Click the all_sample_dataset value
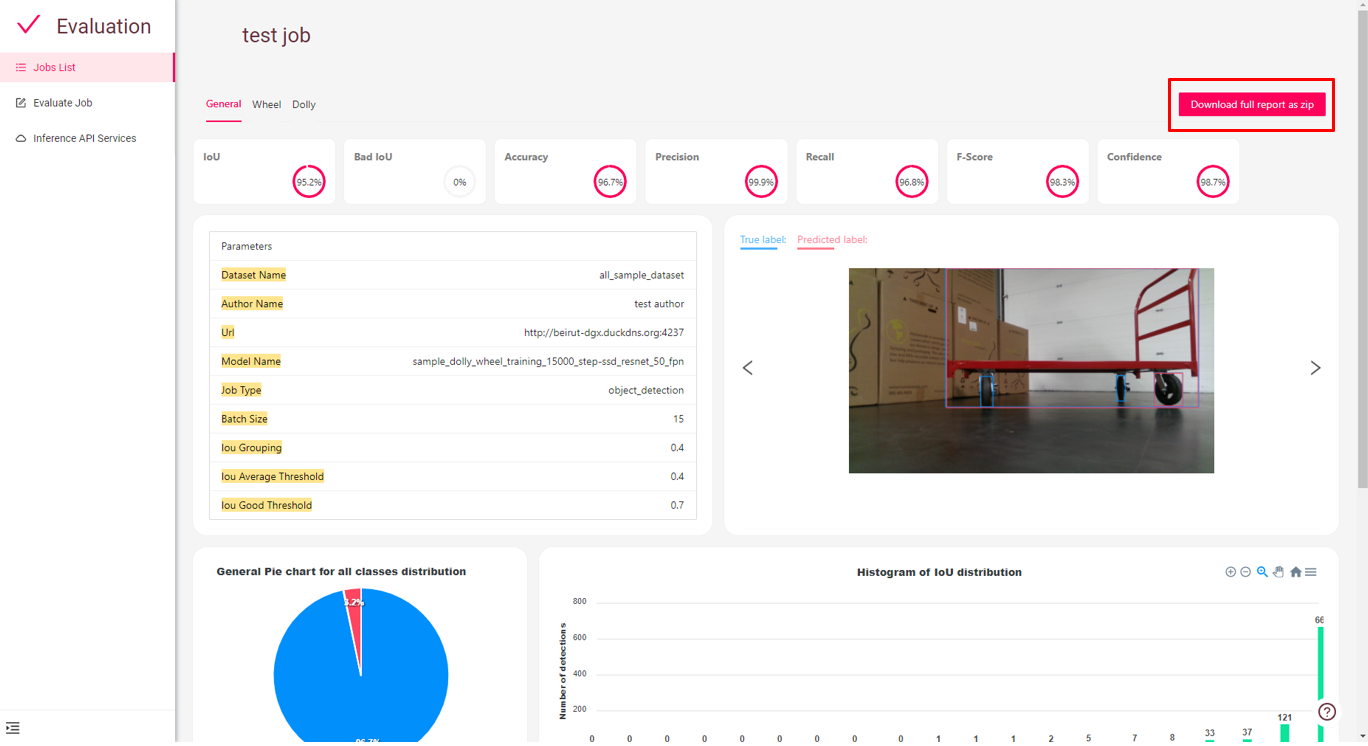Viewport: 1368px width, 746px height. (642, 275)
